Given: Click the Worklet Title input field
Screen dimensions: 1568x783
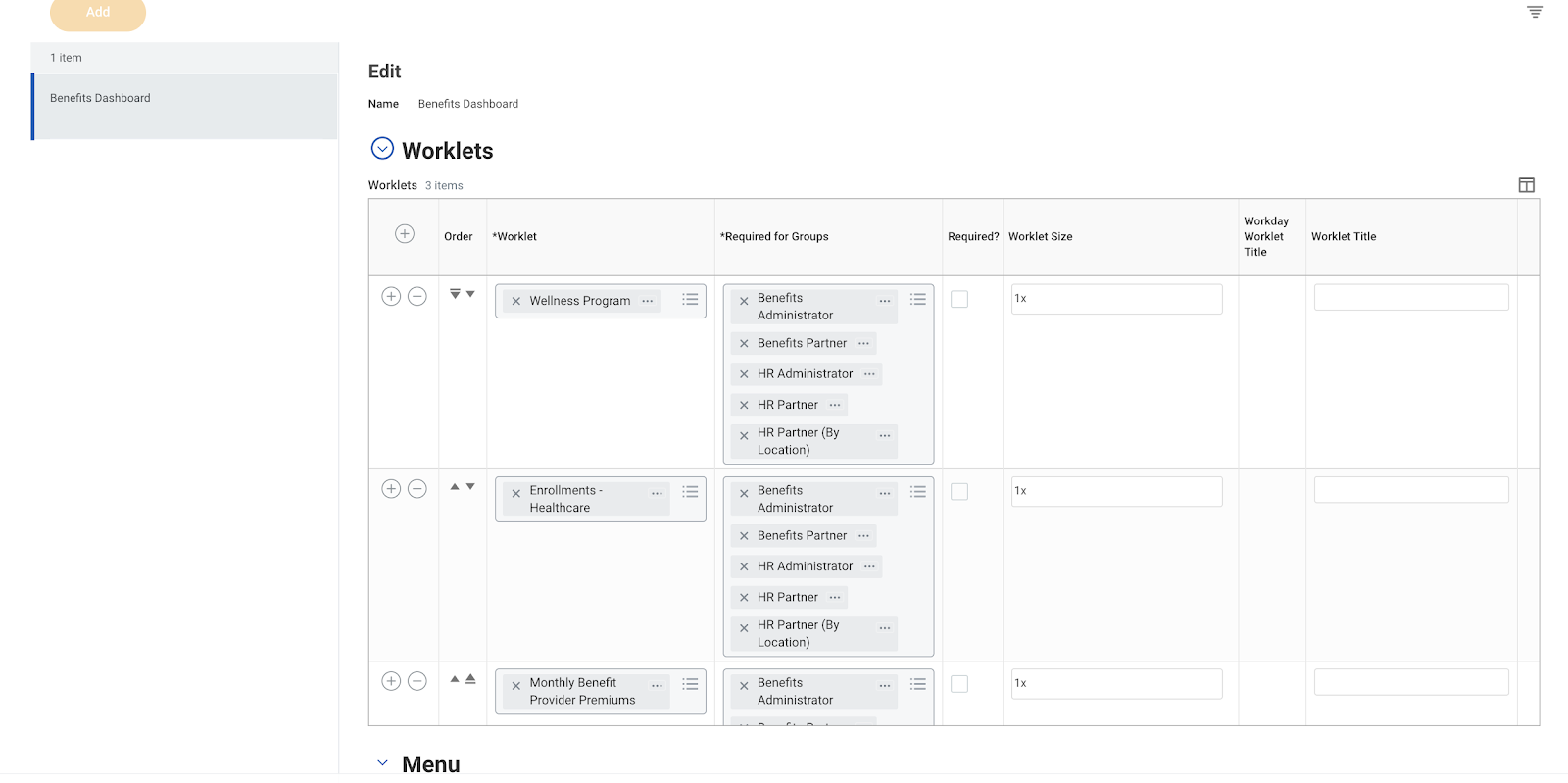Looking at the screenshot, I should coord(1410,296).
